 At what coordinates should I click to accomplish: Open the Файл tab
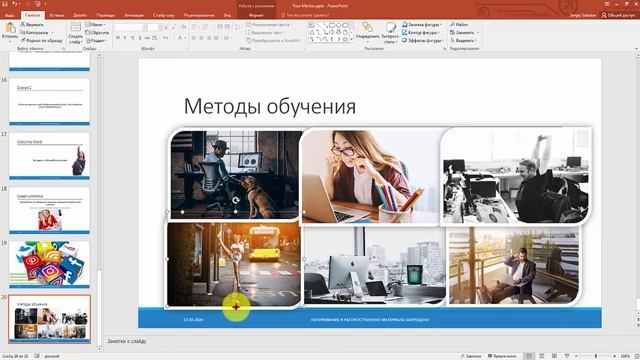[x=9, y=15]
